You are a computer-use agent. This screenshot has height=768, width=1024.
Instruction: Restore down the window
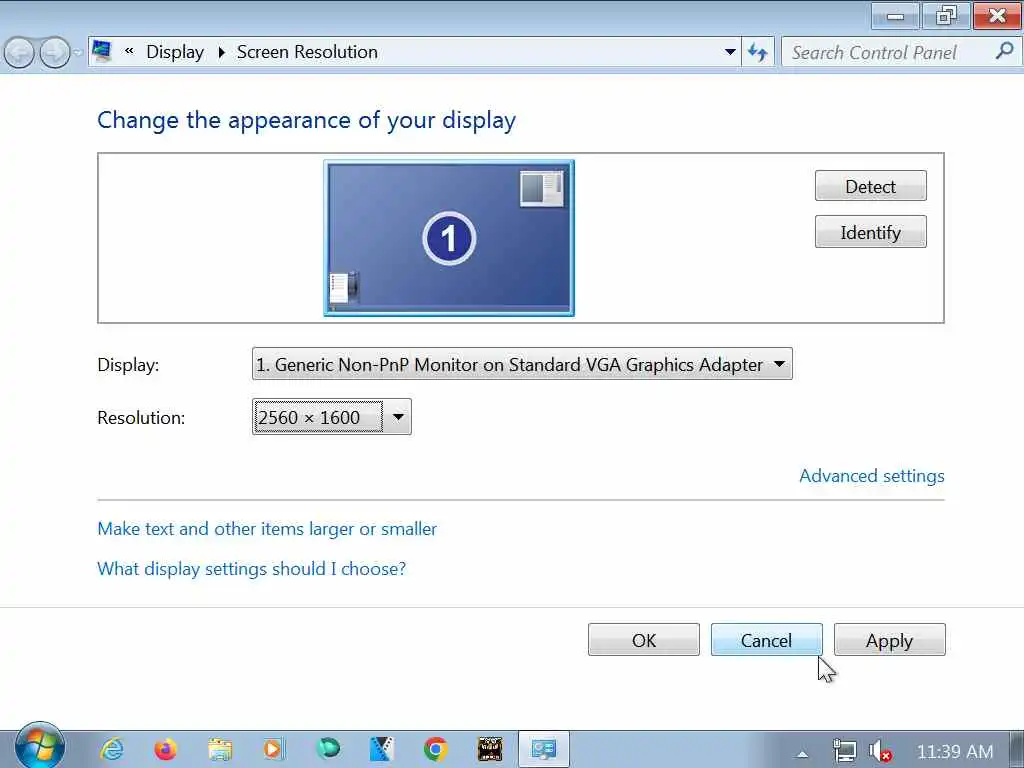point(946,16)
